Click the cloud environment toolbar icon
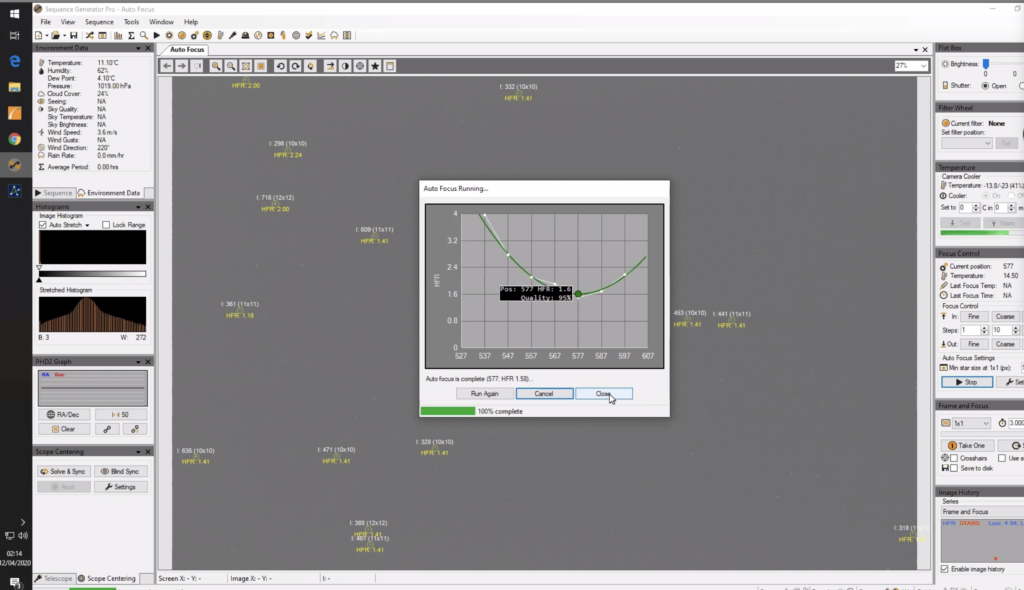The image size is (1024, 590). pyautogui.click(x=334, y=35)
